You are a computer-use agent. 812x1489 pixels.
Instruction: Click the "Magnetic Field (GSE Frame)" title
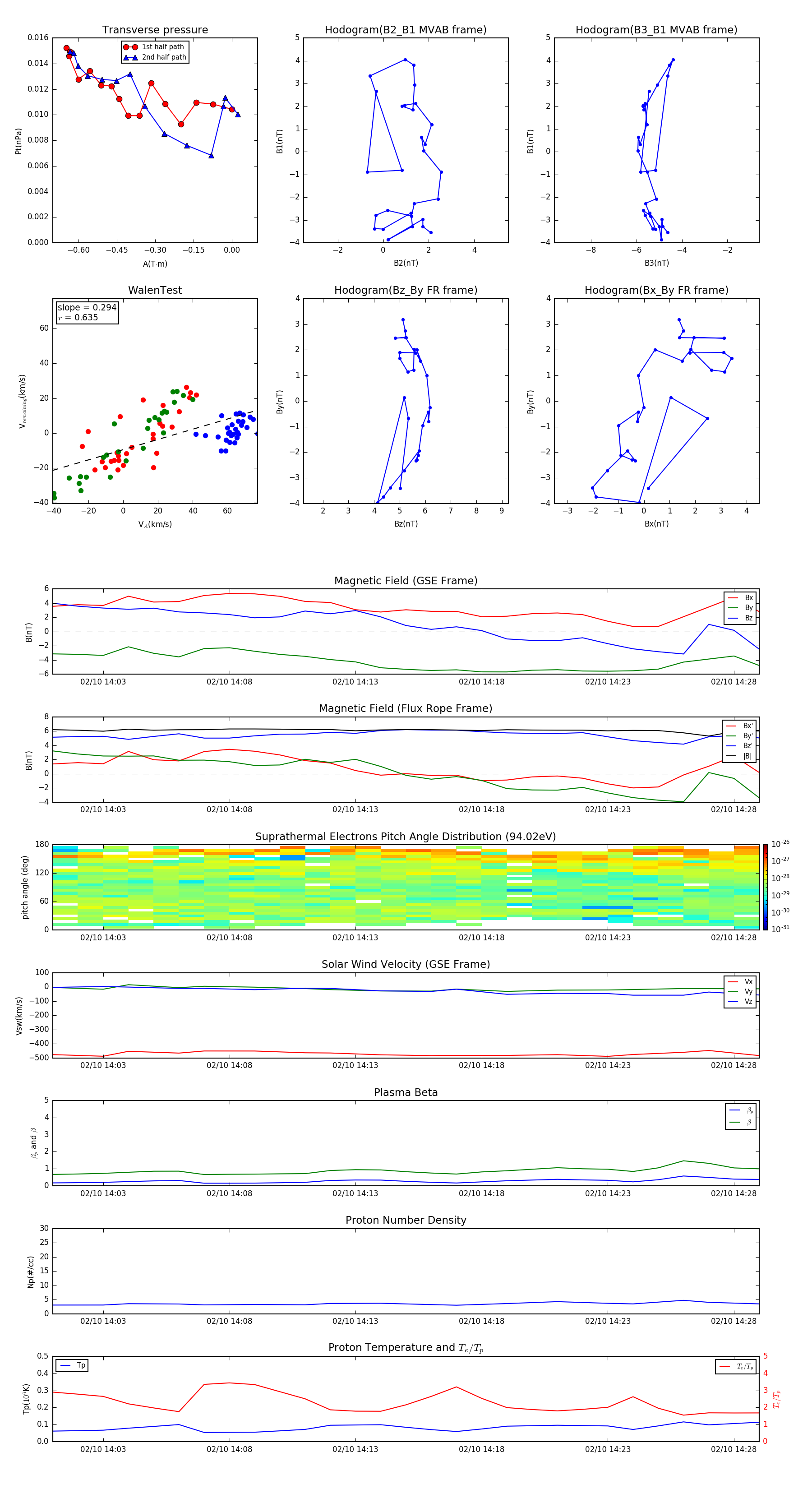406,581
